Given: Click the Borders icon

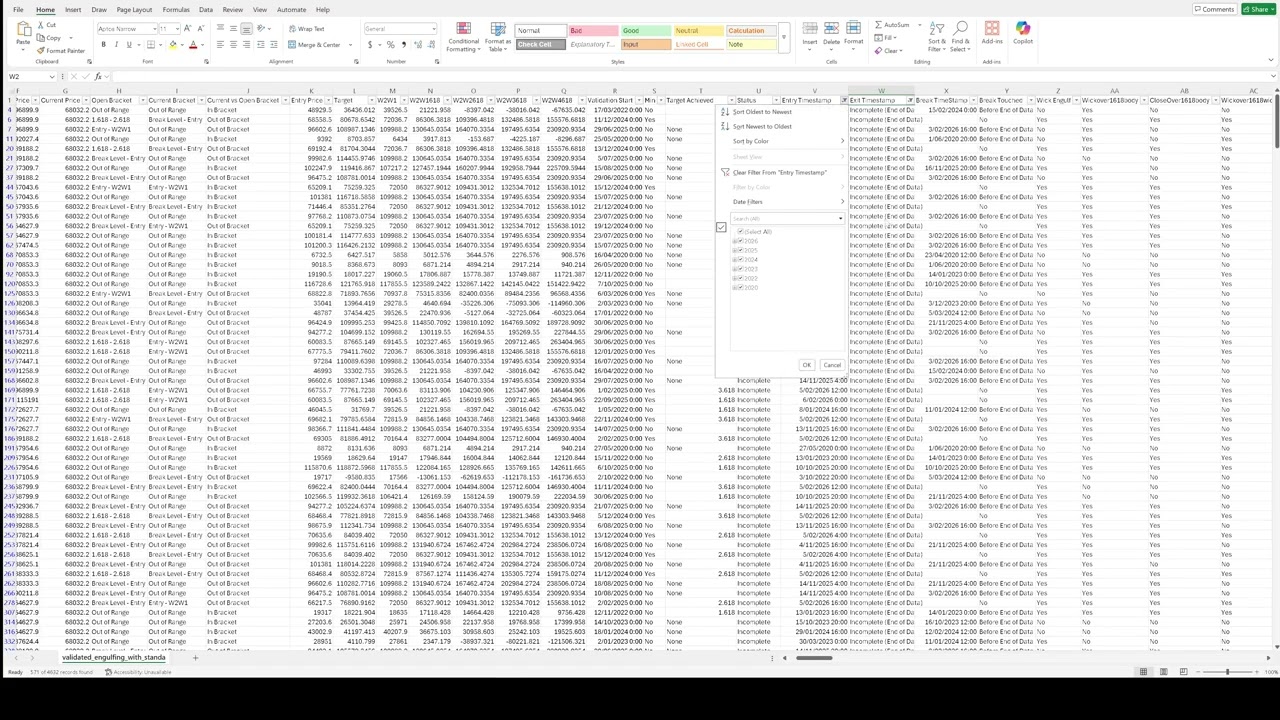Looking at the screenshot, I should (x=150, y=45).
